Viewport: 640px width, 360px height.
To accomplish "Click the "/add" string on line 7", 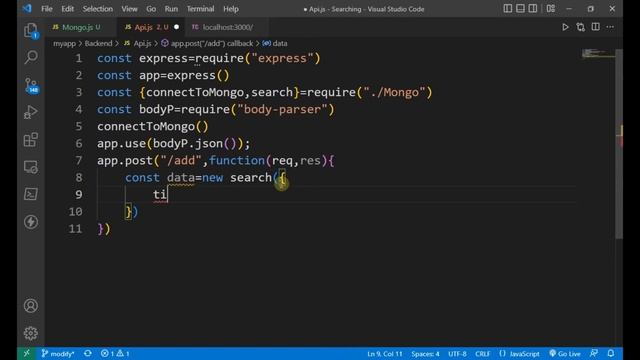I will tap(180, 160).
